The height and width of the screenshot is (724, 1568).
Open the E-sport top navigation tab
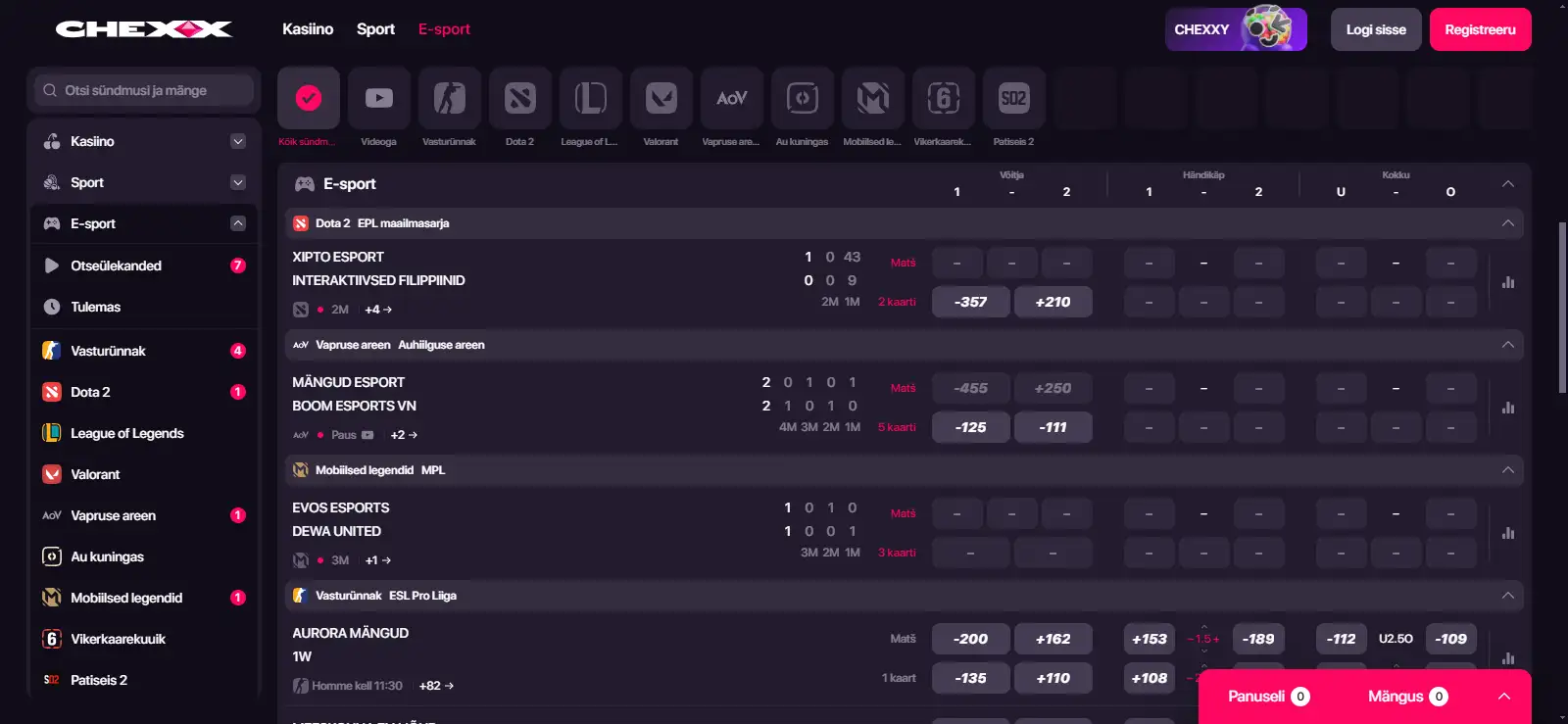(x=444, y=29)
